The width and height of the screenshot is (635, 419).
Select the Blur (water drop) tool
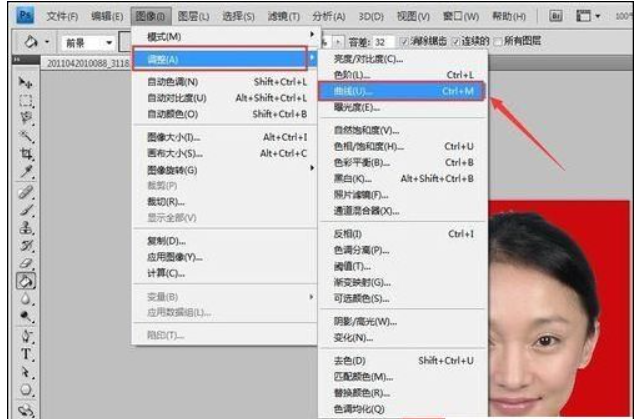[x=26, y=299]
